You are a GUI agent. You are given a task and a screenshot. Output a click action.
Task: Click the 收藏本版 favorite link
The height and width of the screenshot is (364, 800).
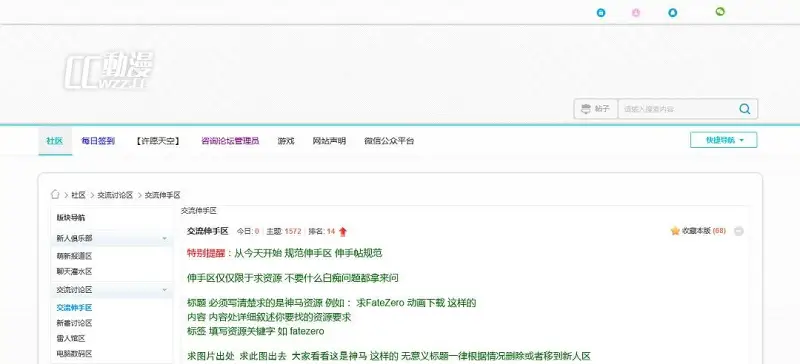(696, 231)
